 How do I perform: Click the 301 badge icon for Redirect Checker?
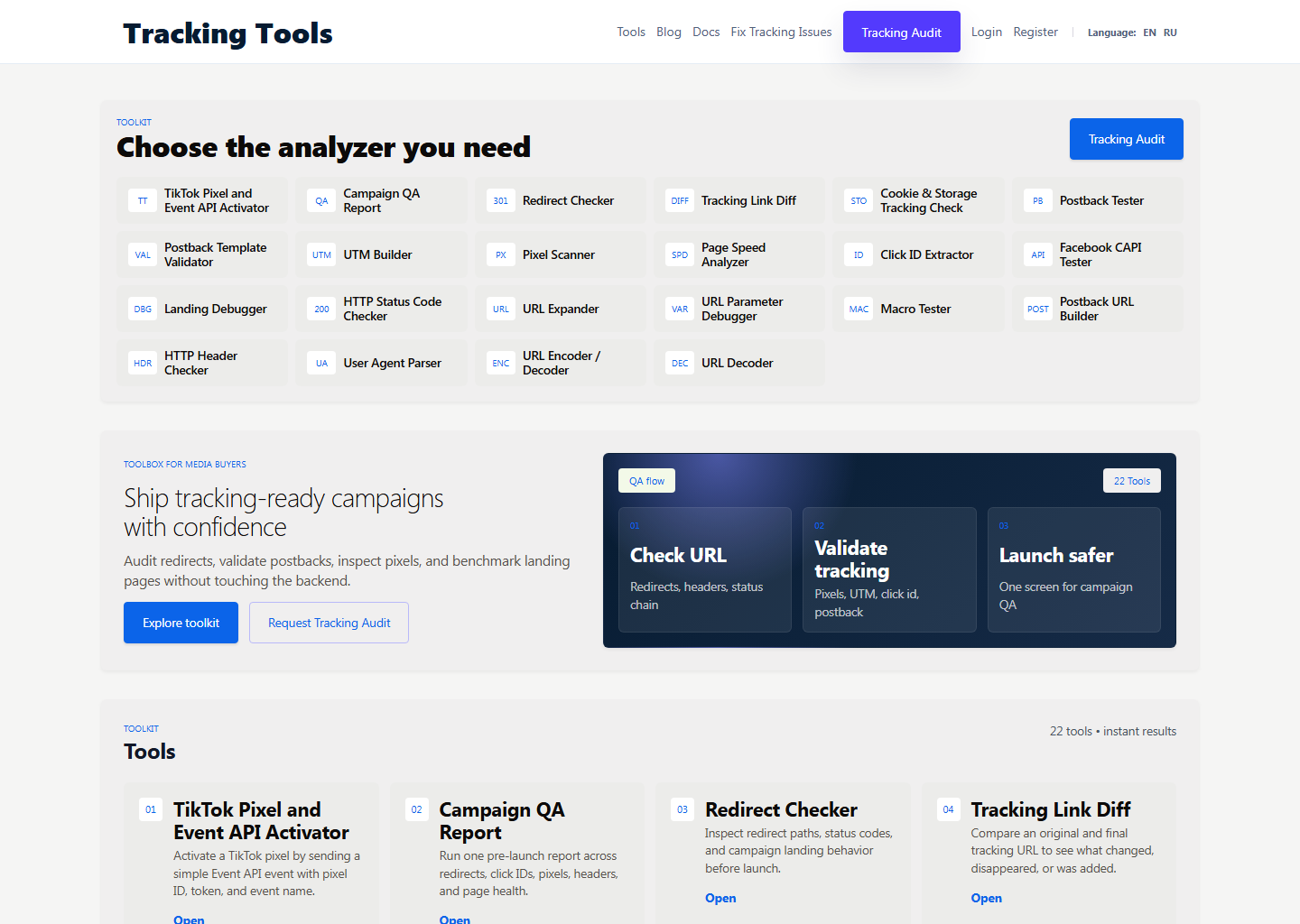point(501,200)
